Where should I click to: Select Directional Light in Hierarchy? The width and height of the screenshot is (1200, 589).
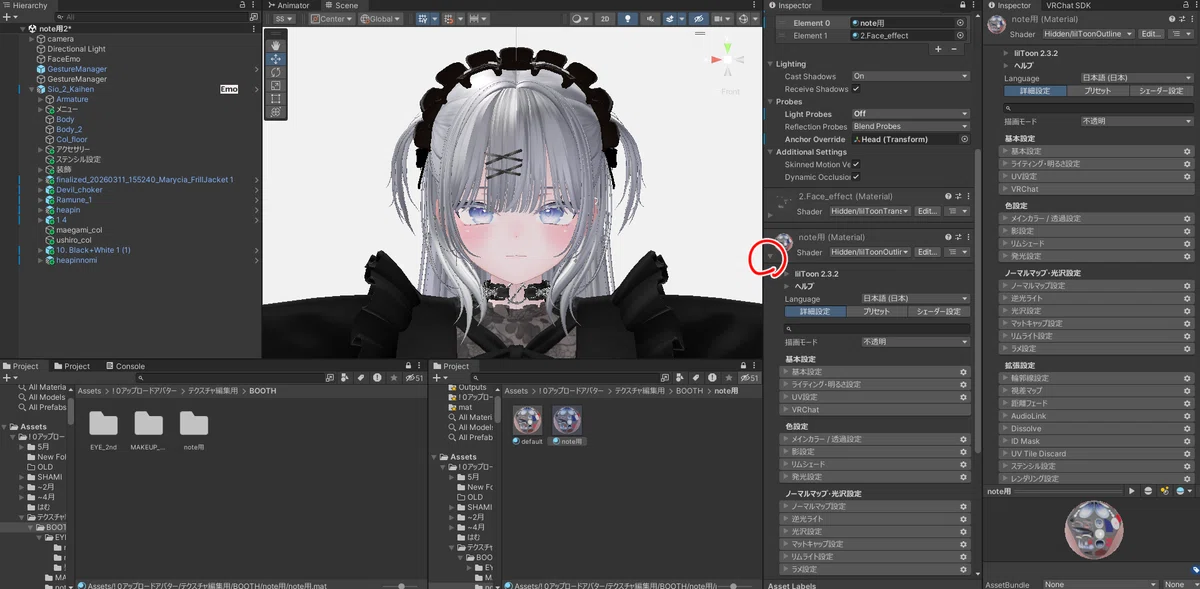pos(76,49)
